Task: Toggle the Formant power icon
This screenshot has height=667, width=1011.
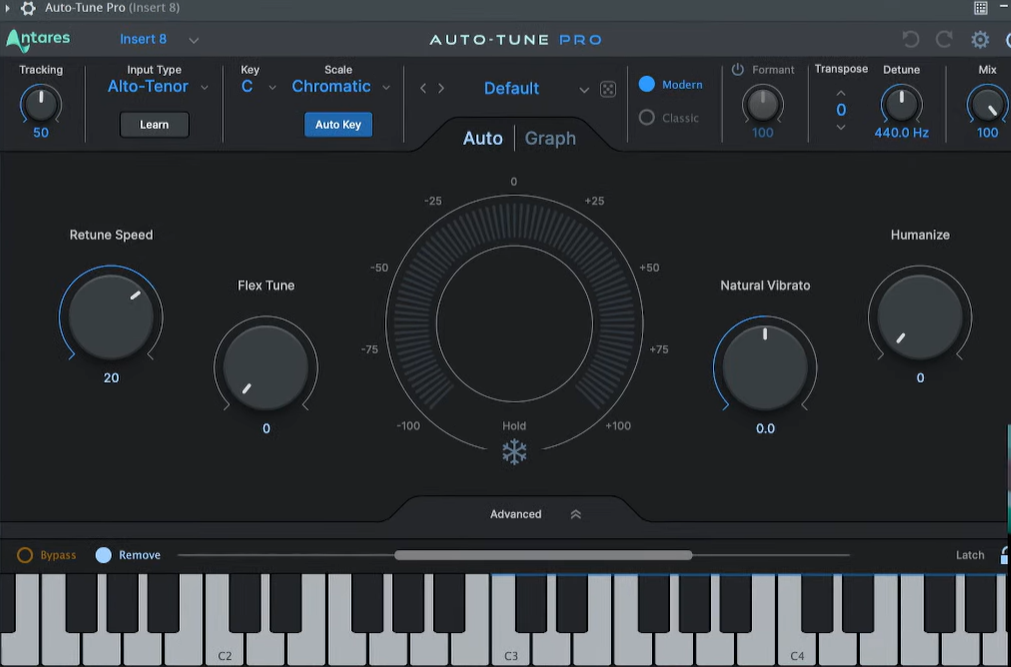Action: pyautogui.click(x=738, y=70)
